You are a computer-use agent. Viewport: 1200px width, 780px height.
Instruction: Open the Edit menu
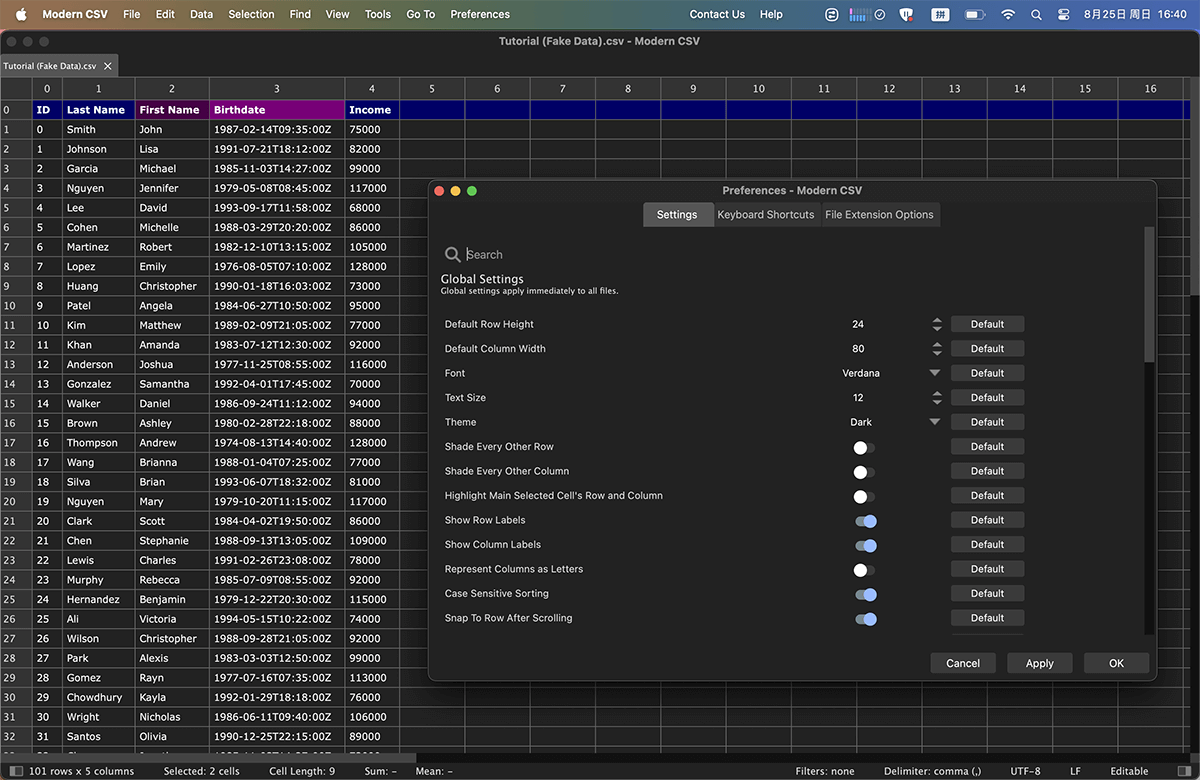pos(165,14)
